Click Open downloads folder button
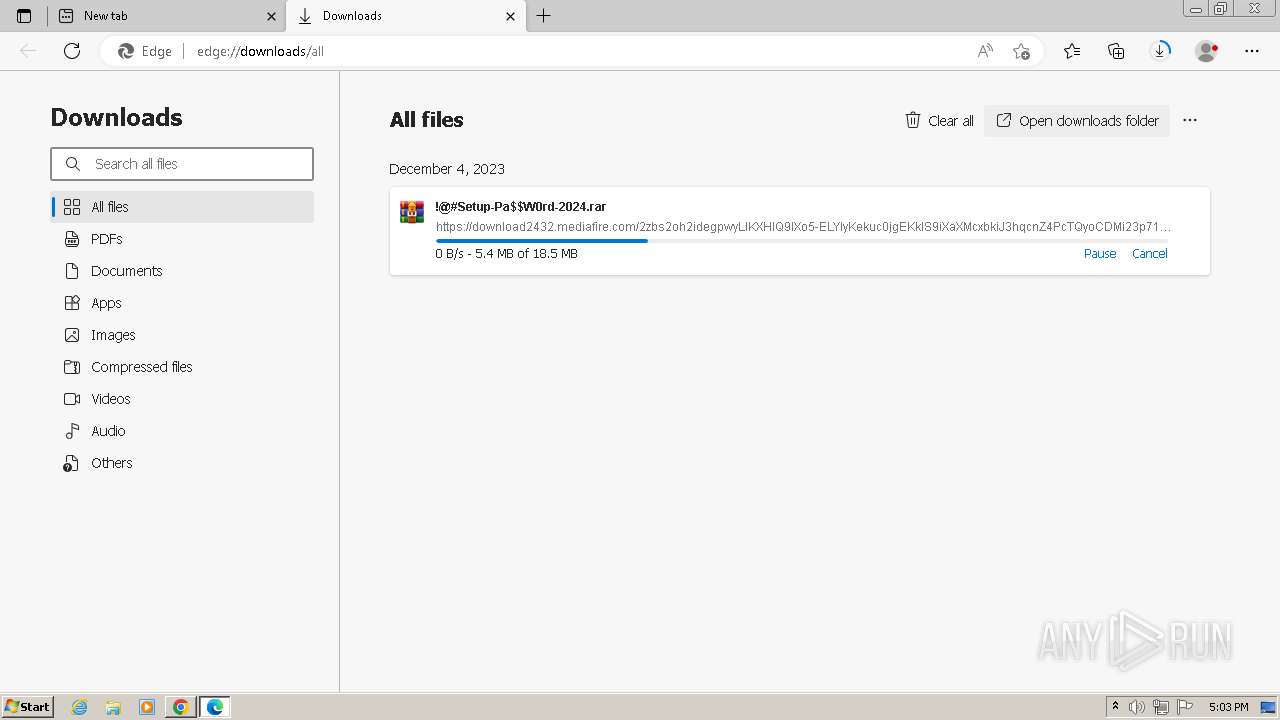This screenshot has height=720, width=1280. [x=1077, y=121]
